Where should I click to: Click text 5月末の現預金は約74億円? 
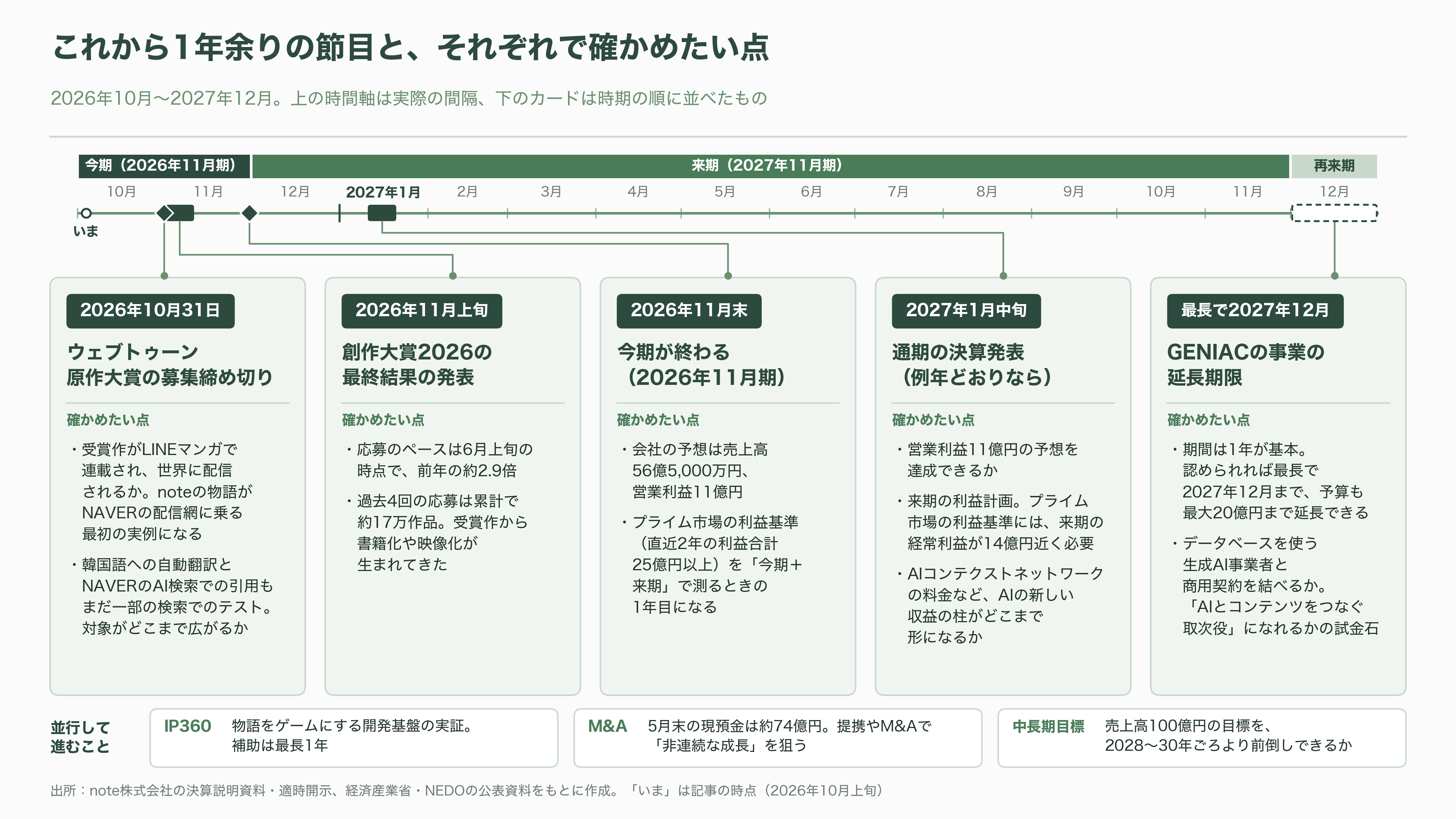(x=789, y=735)
